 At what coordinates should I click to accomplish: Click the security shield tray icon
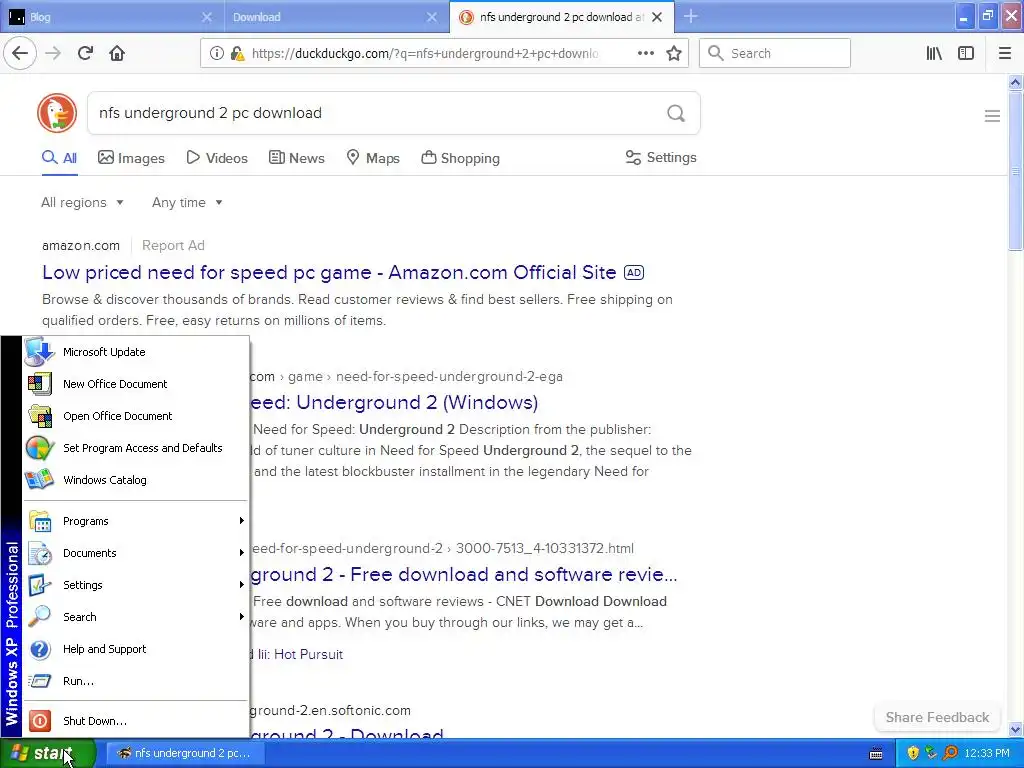coord(912,753)
